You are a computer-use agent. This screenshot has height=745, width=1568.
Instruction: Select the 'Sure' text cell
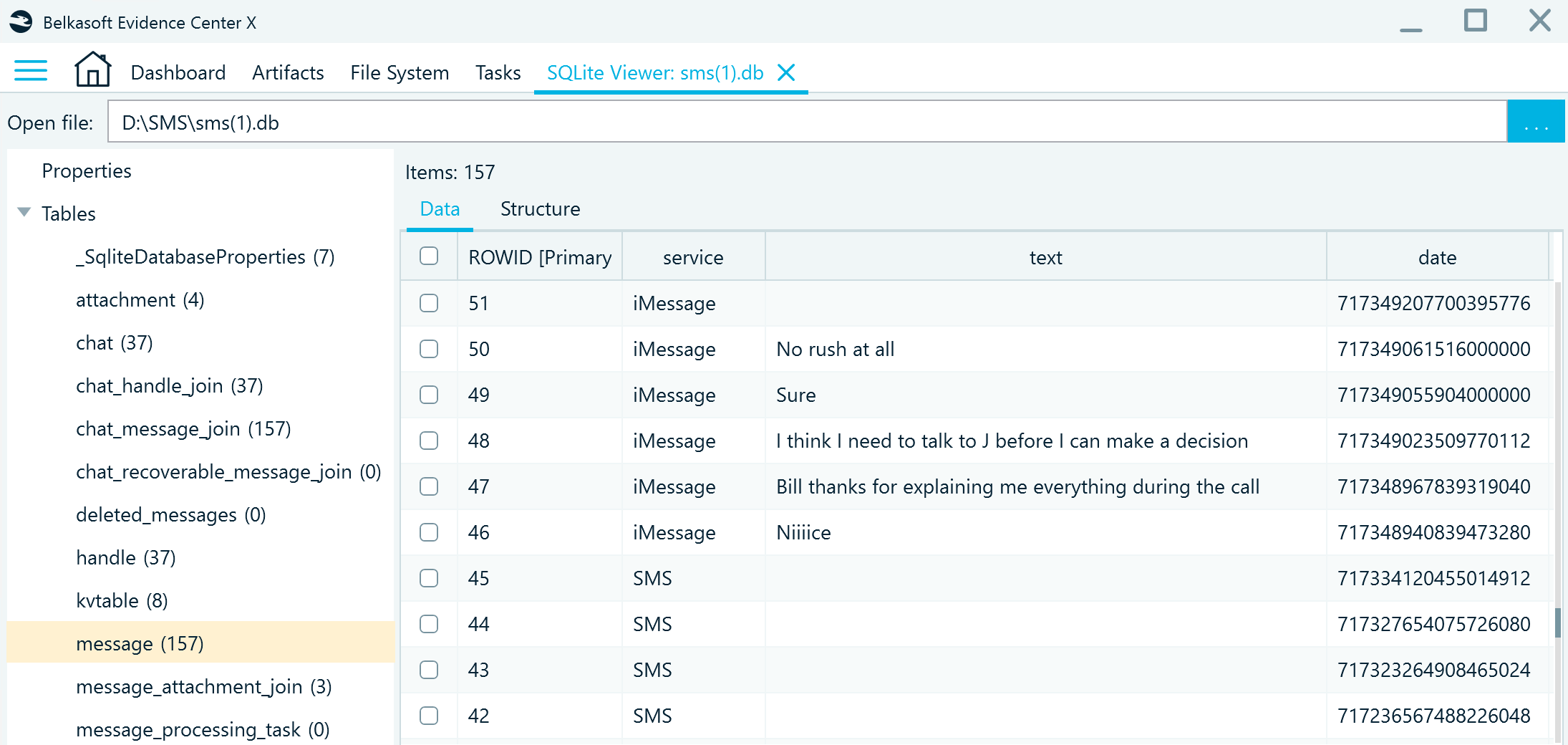click(1045, 395)
